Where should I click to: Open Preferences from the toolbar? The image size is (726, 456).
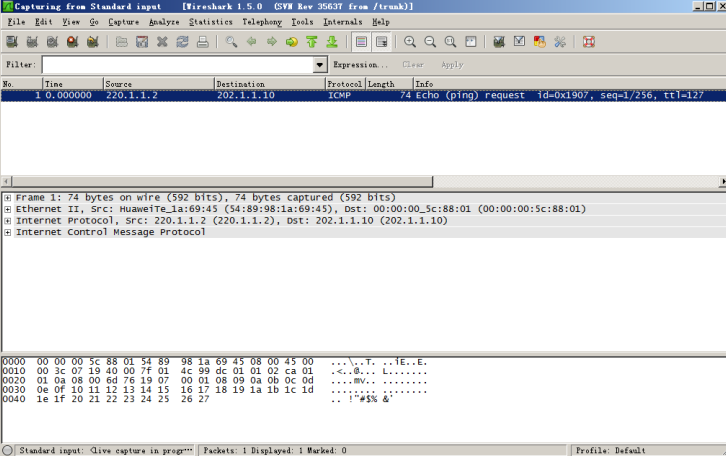[560, 42]
